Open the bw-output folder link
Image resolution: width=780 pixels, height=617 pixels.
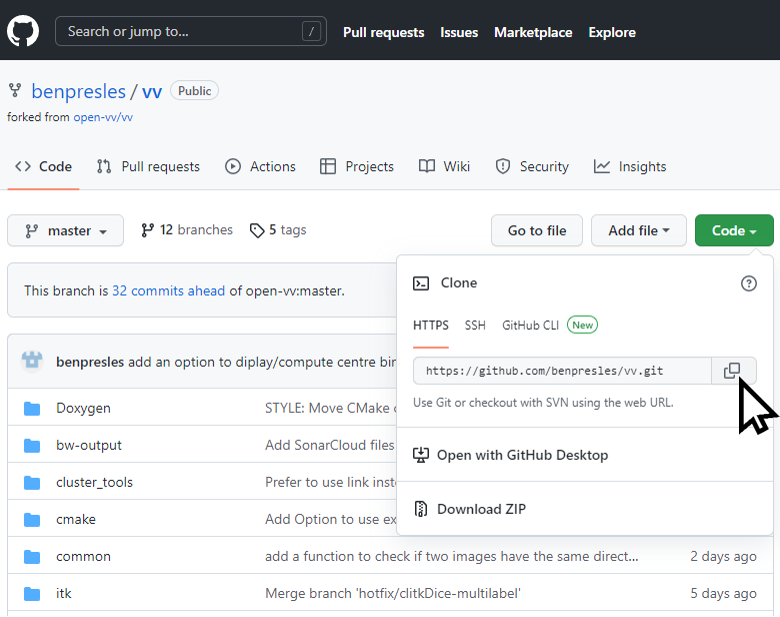pos(89,445)
